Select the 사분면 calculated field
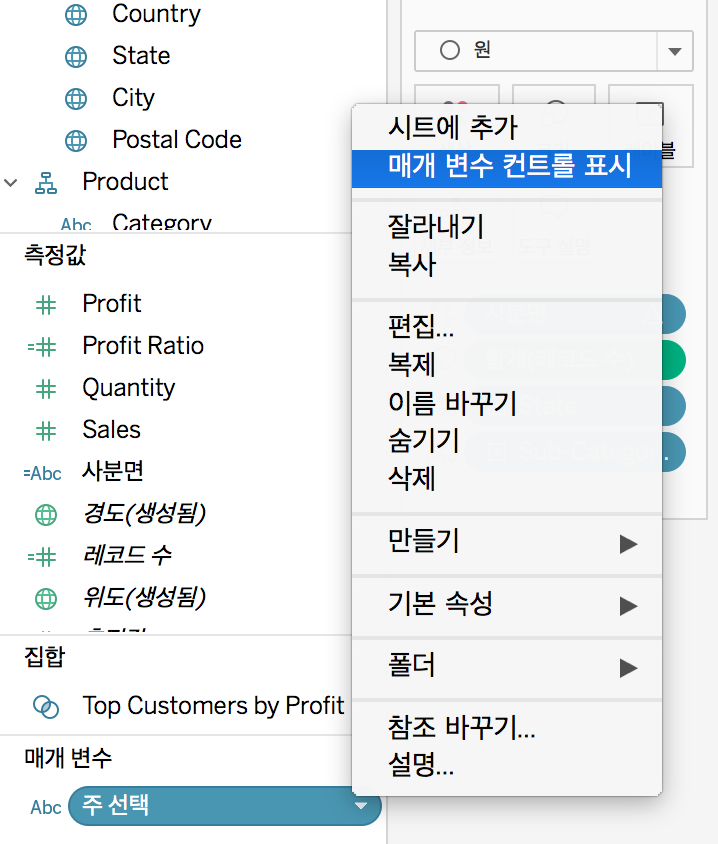 coord(112,472)
